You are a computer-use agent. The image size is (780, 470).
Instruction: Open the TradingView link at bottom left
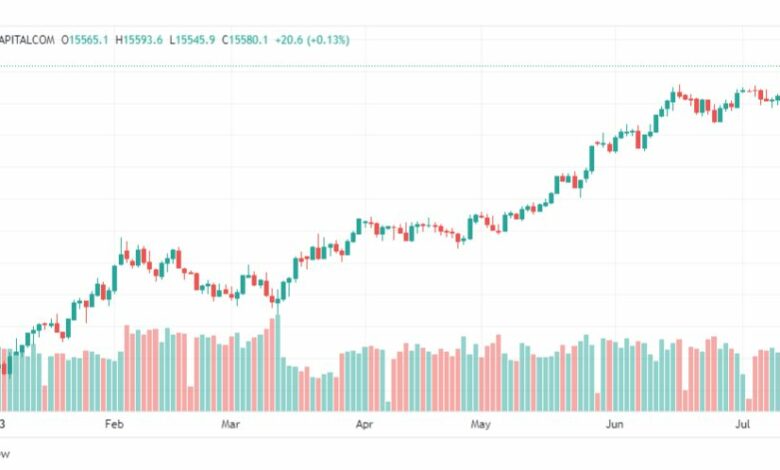[6, 453]
